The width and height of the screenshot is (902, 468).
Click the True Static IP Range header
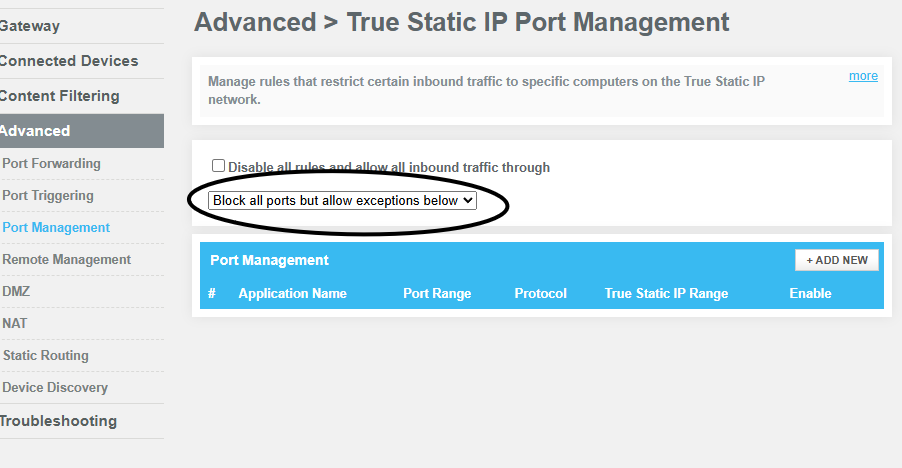pos(666,293)
